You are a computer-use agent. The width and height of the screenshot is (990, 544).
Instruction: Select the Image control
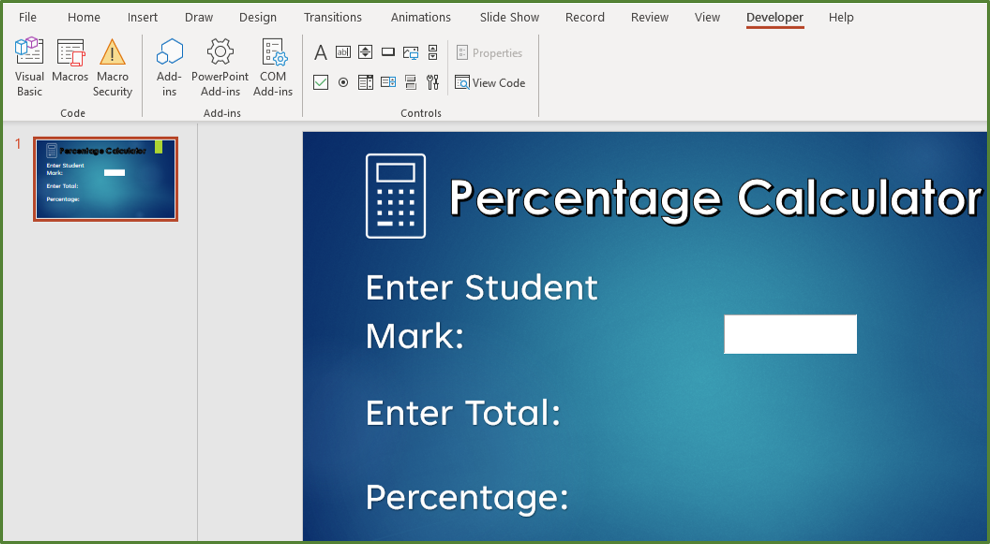(x=410, y=53)
